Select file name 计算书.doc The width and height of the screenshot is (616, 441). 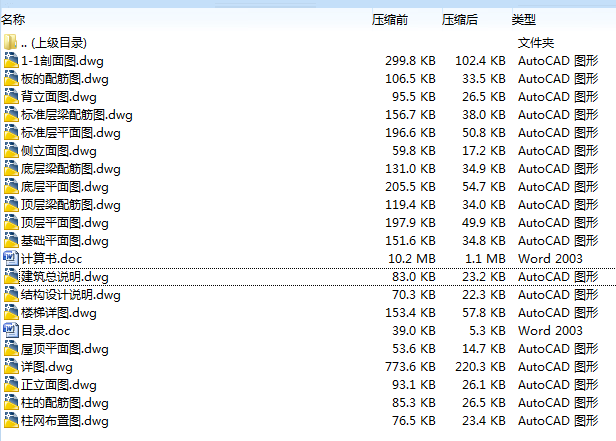(51, 259)
